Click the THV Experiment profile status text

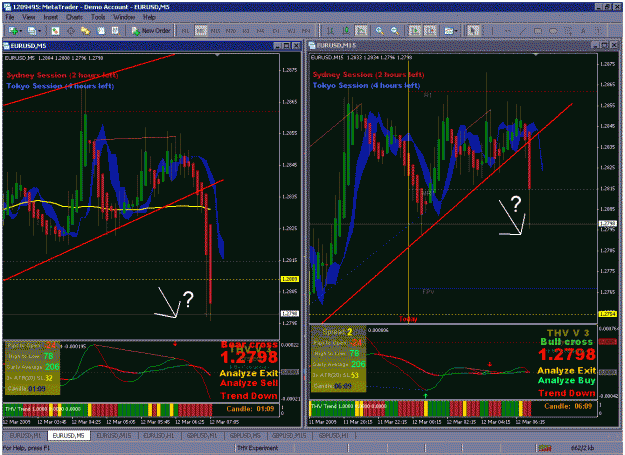[x=257, y=448]
